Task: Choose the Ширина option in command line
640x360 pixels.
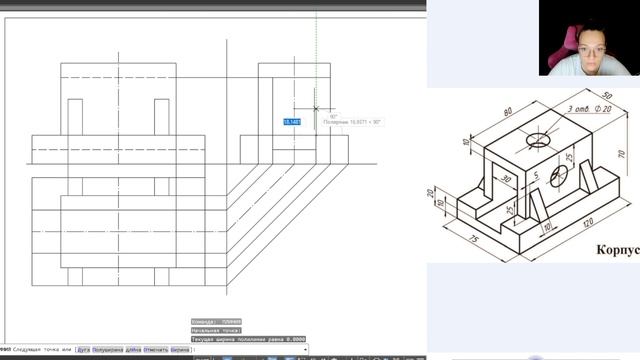Action: (x=180, y=350)
